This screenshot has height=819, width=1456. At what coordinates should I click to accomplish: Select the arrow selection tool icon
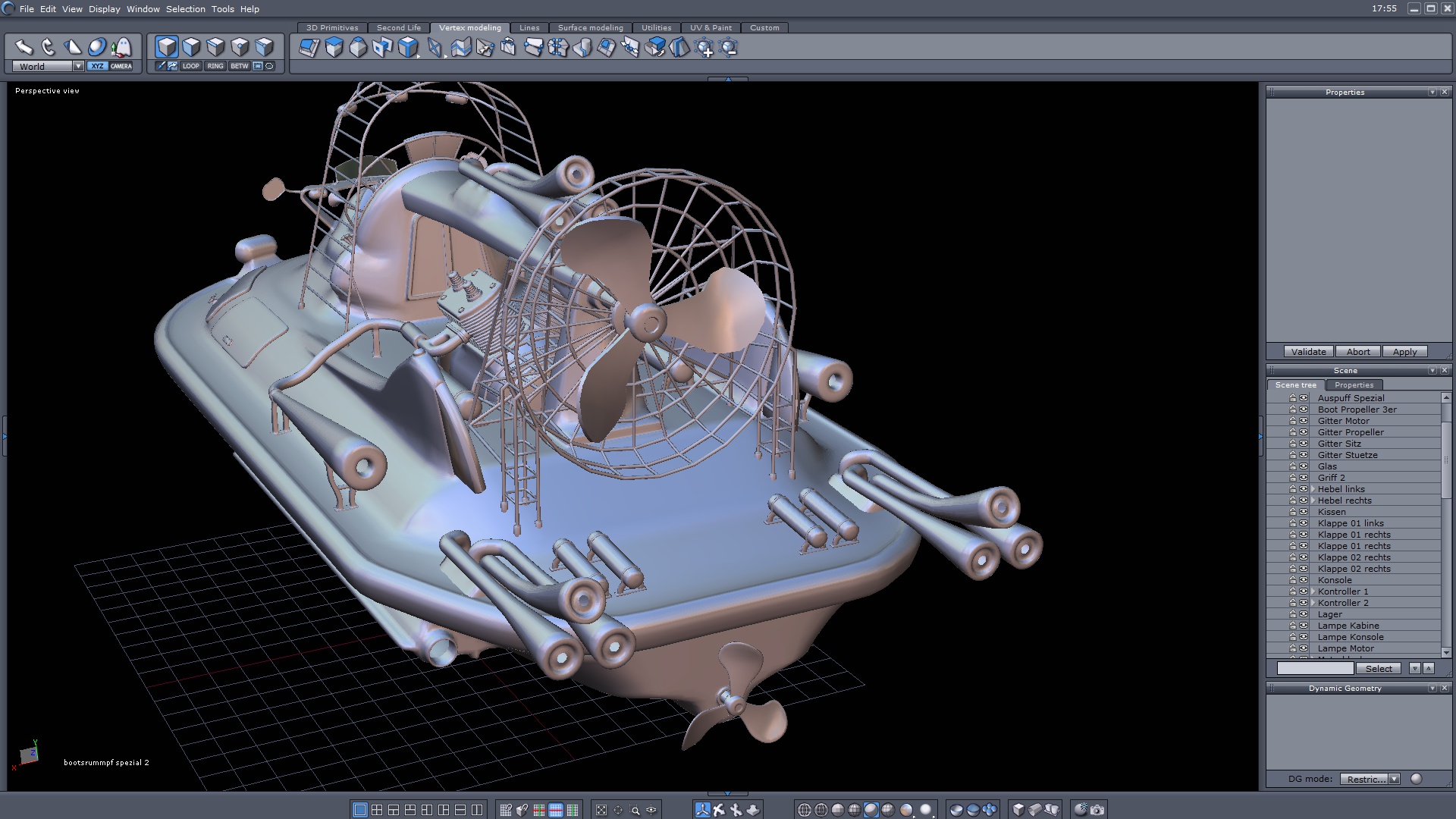coord(24,47)
